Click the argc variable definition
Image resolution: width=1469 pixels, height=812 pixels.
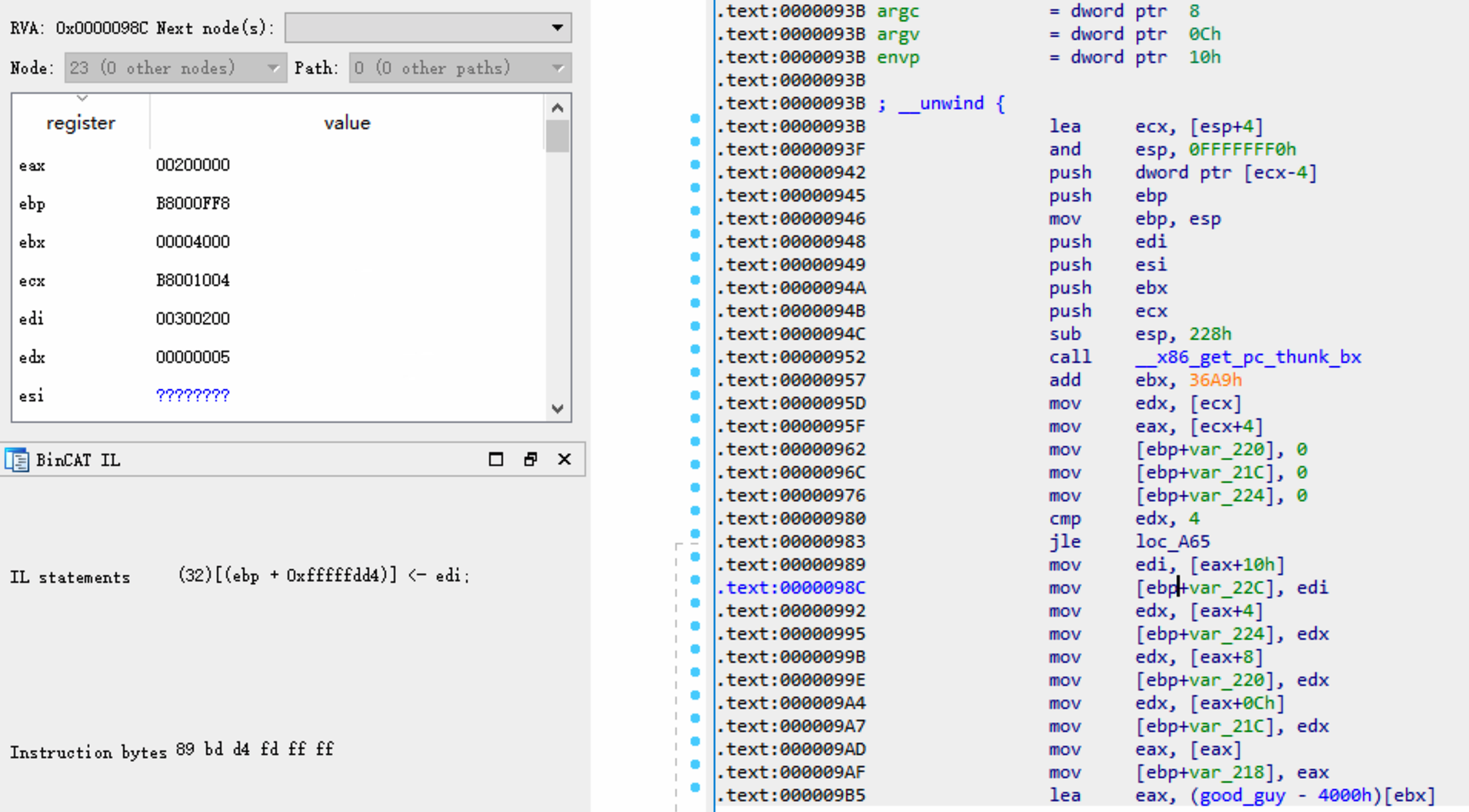(x=898, y=11)
